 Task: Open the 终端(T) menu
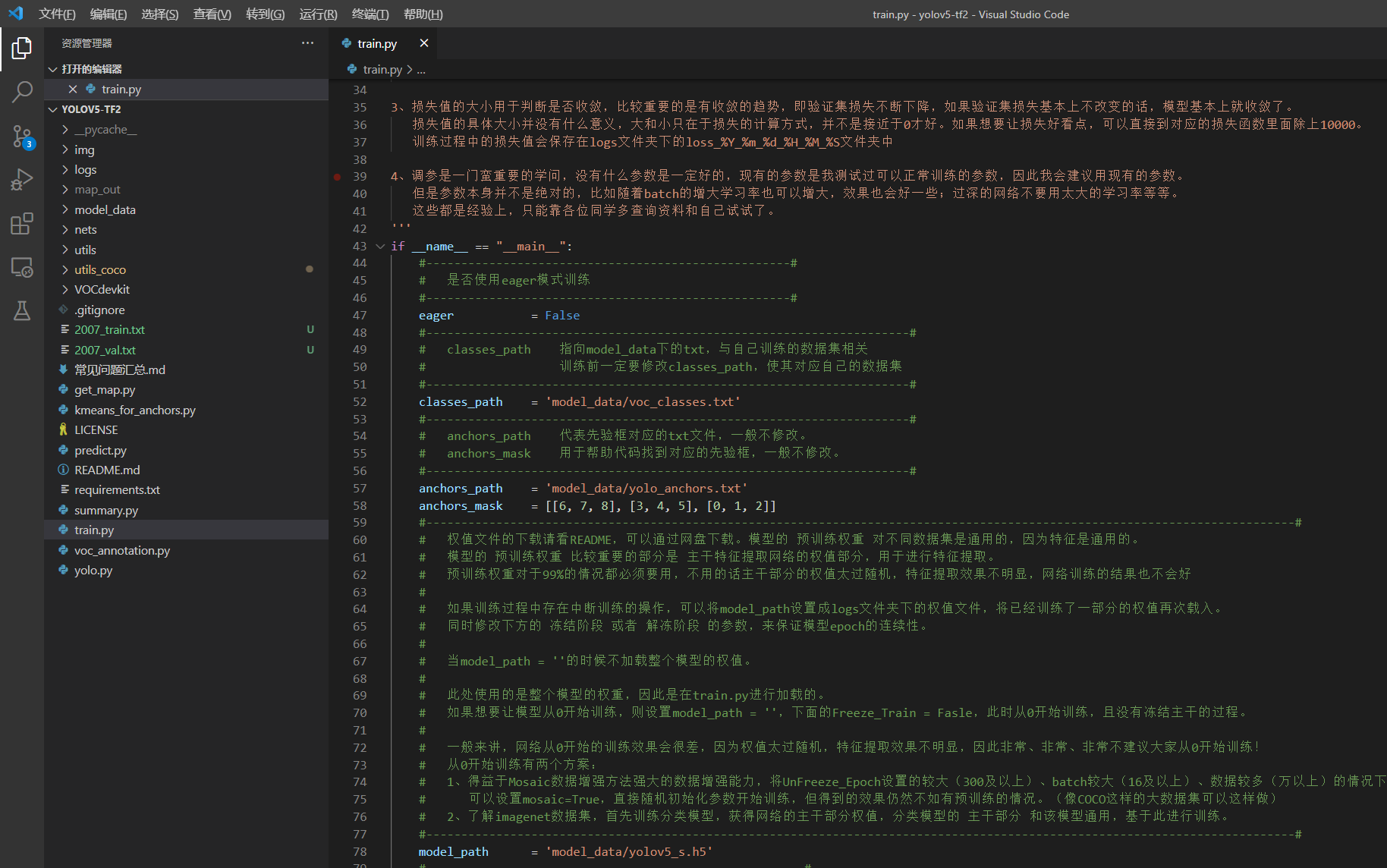point(370,14)
